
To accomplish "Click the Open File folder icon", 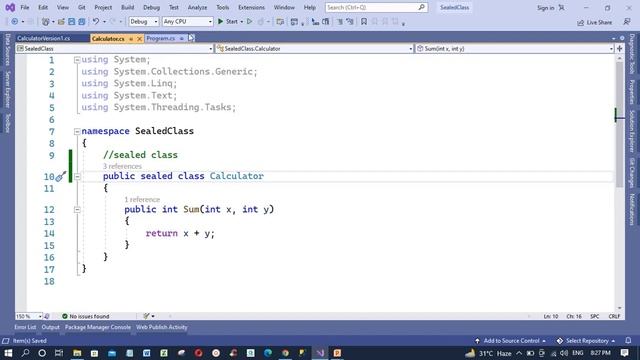I will pos(61,22).
